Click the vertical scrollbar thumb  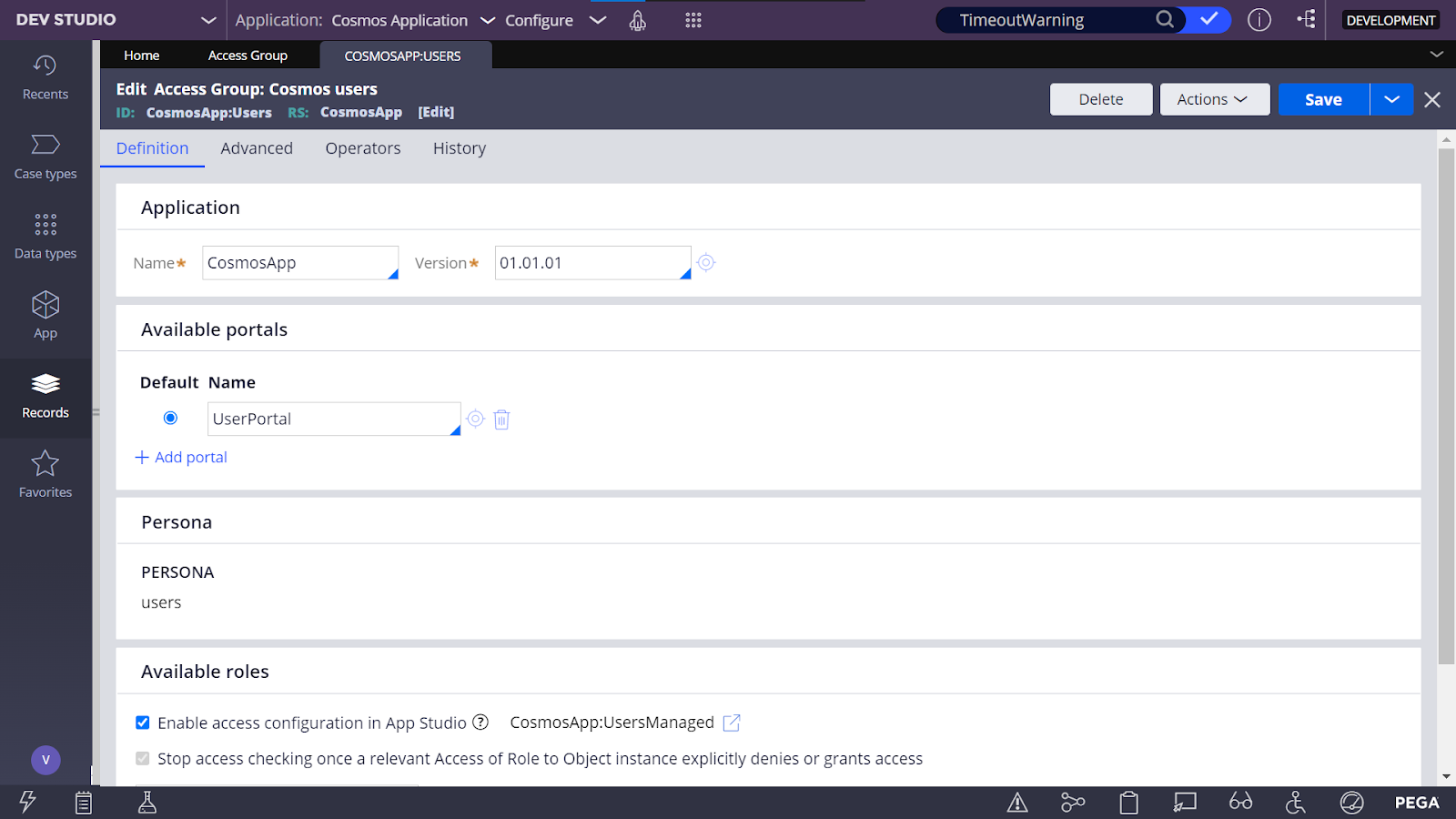point(1446,406)
